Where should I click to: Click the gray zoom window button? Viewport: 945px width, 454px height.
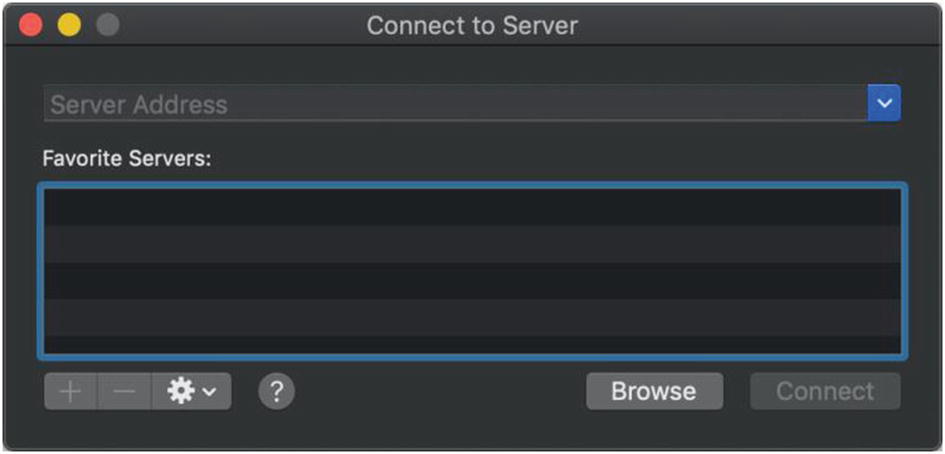106,25
